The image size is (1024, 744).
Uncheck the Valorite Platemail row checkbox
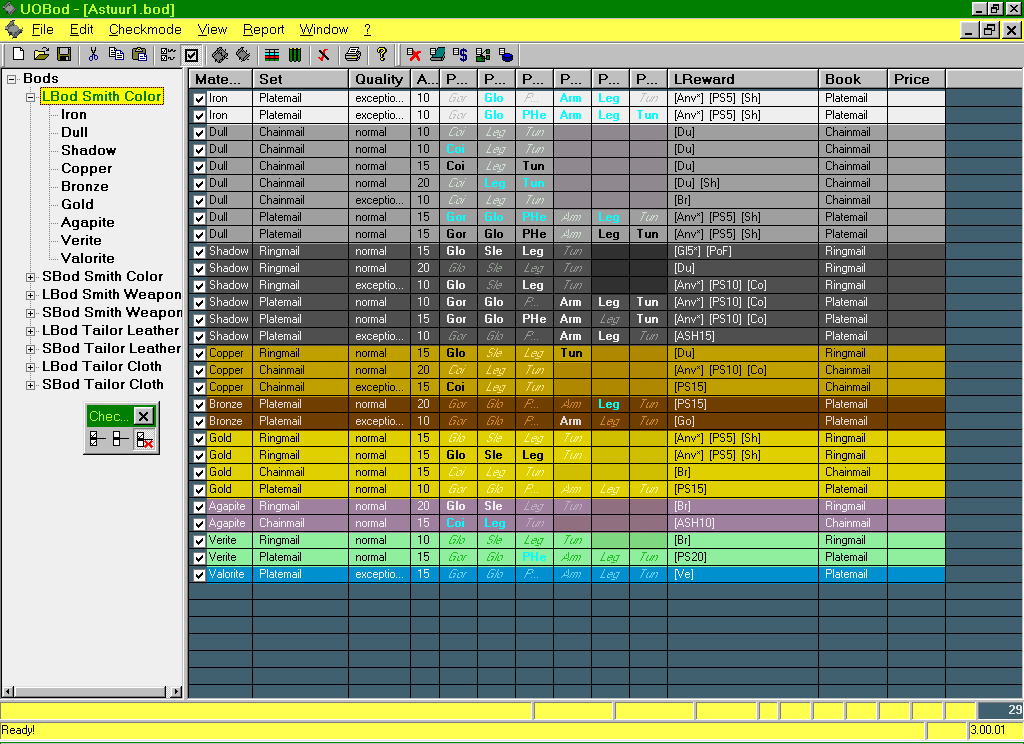[199, 575]
